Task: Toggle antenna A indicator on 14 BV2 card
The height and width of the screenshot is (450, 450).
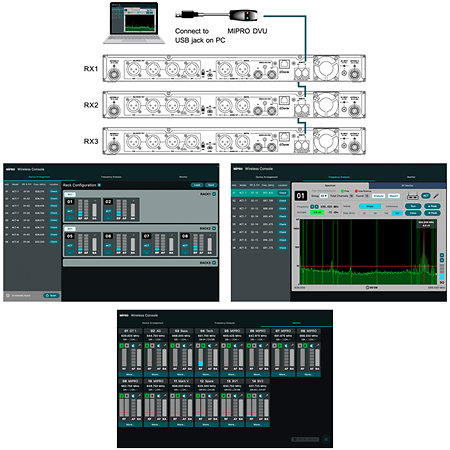Action: click(x=249, y=396)
